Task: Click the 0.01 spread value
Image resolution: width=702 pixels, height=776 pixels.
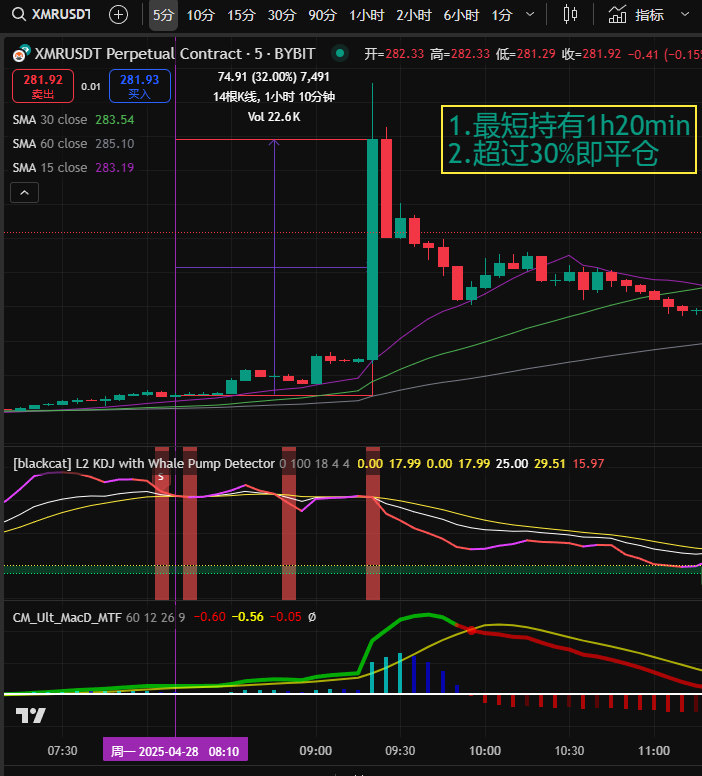Action: (x=91, y=87)
